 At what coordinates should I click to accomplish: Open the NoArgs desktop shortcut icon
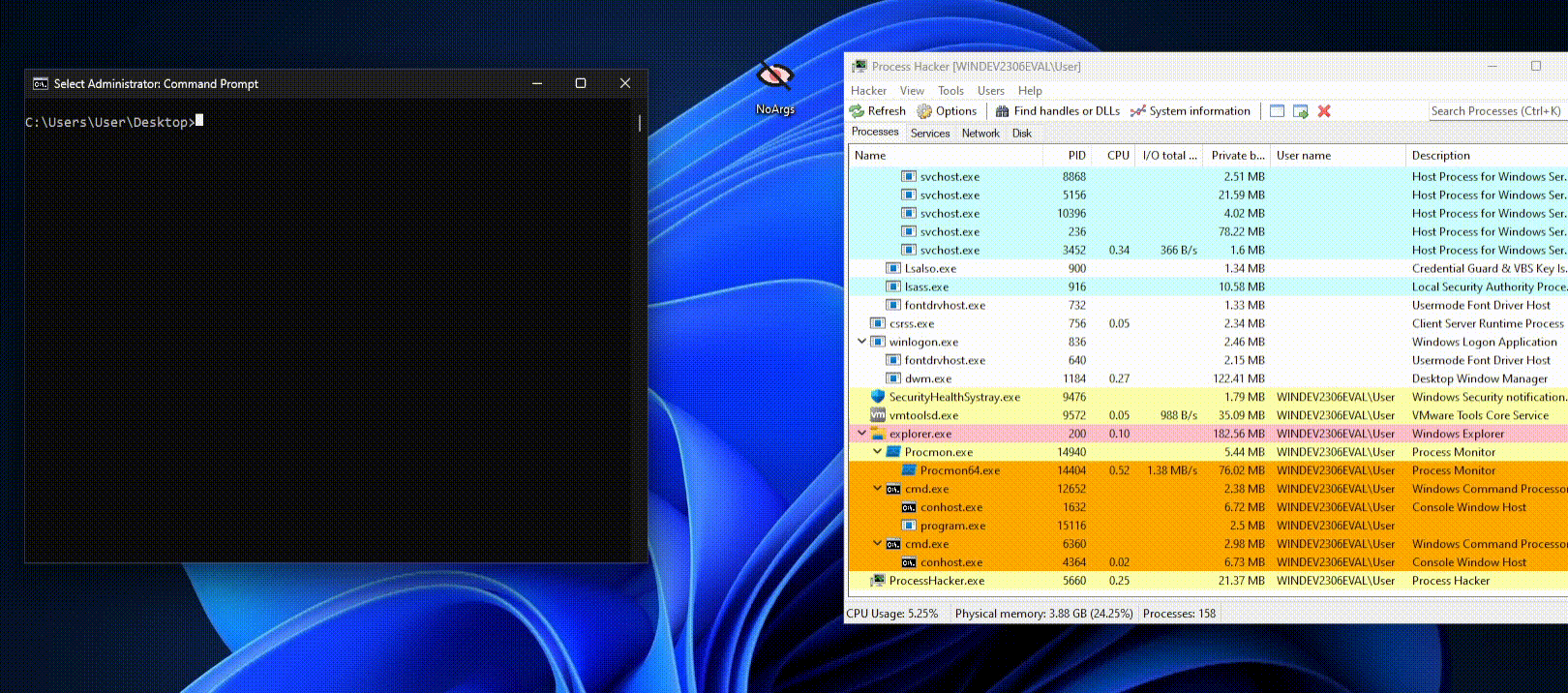pos(775,87)
